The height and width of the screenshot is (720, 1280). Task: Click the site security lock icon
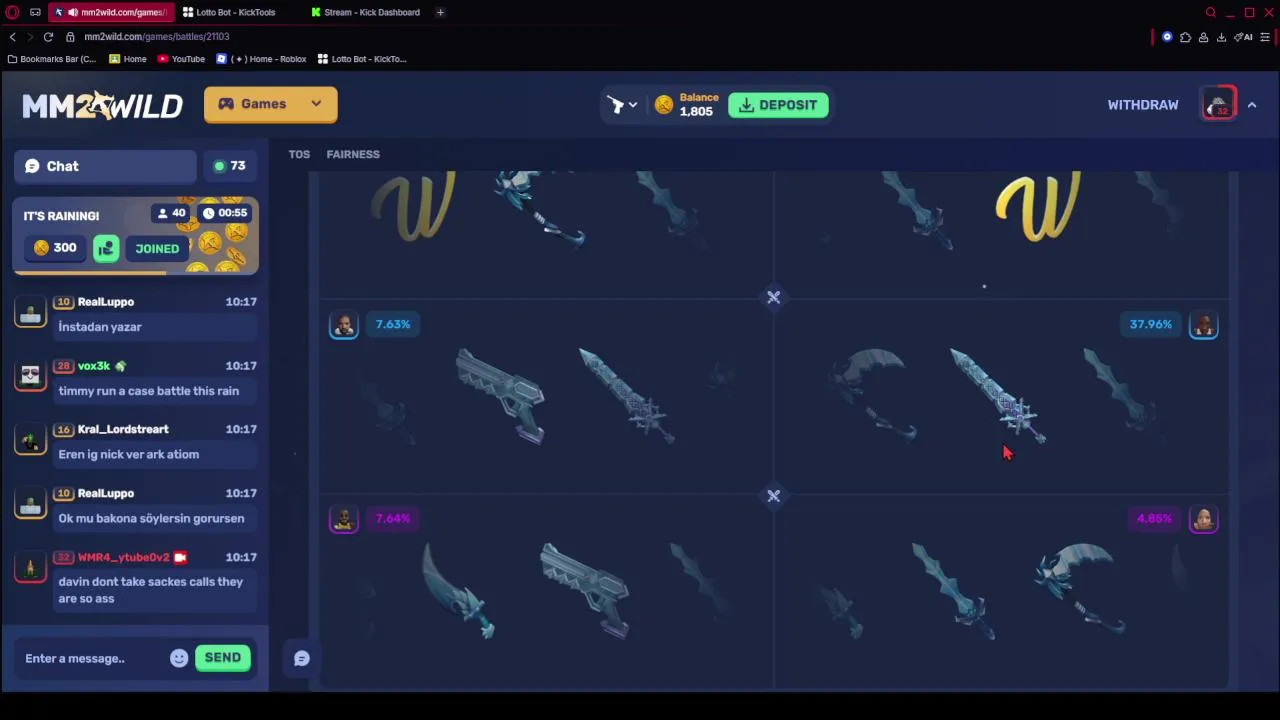[70, 37]
